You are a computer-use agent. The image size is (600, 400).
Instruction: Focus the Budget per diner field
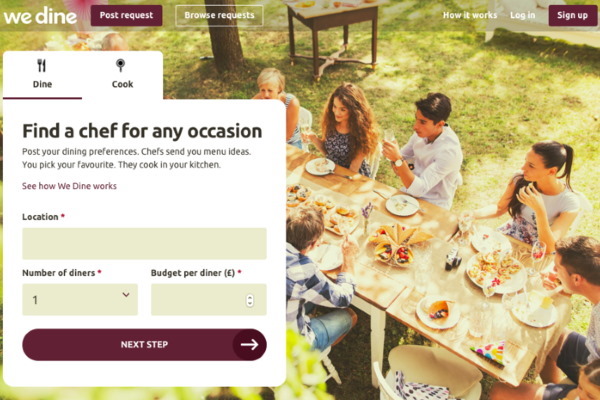click(x=209, y=300)
